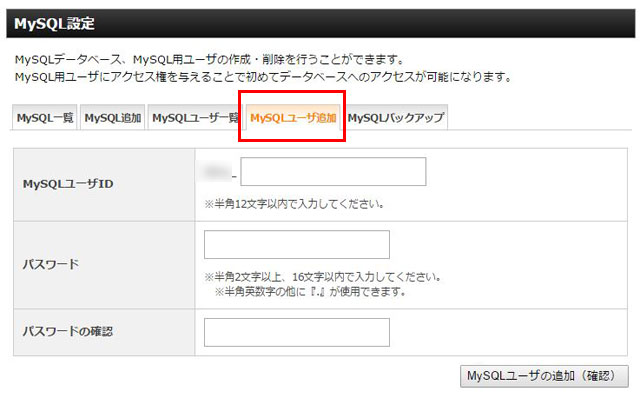Screen dimensions: 640x418
Task: Select the MySQLユーザ一覧 tab
Action: click(x=195, y=118)
